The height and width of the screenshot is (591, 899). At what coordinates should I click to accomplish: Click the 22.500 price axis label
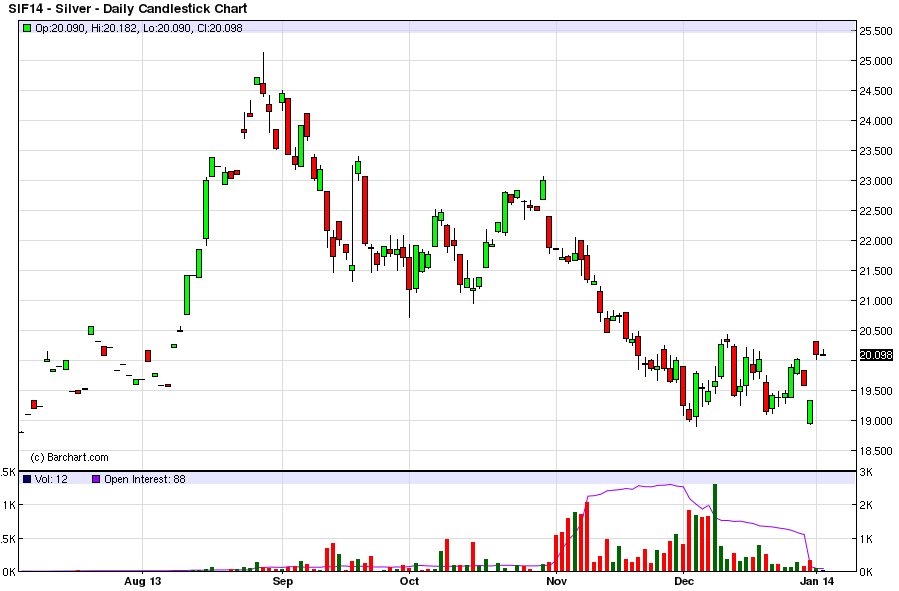[x=876, y=211]
